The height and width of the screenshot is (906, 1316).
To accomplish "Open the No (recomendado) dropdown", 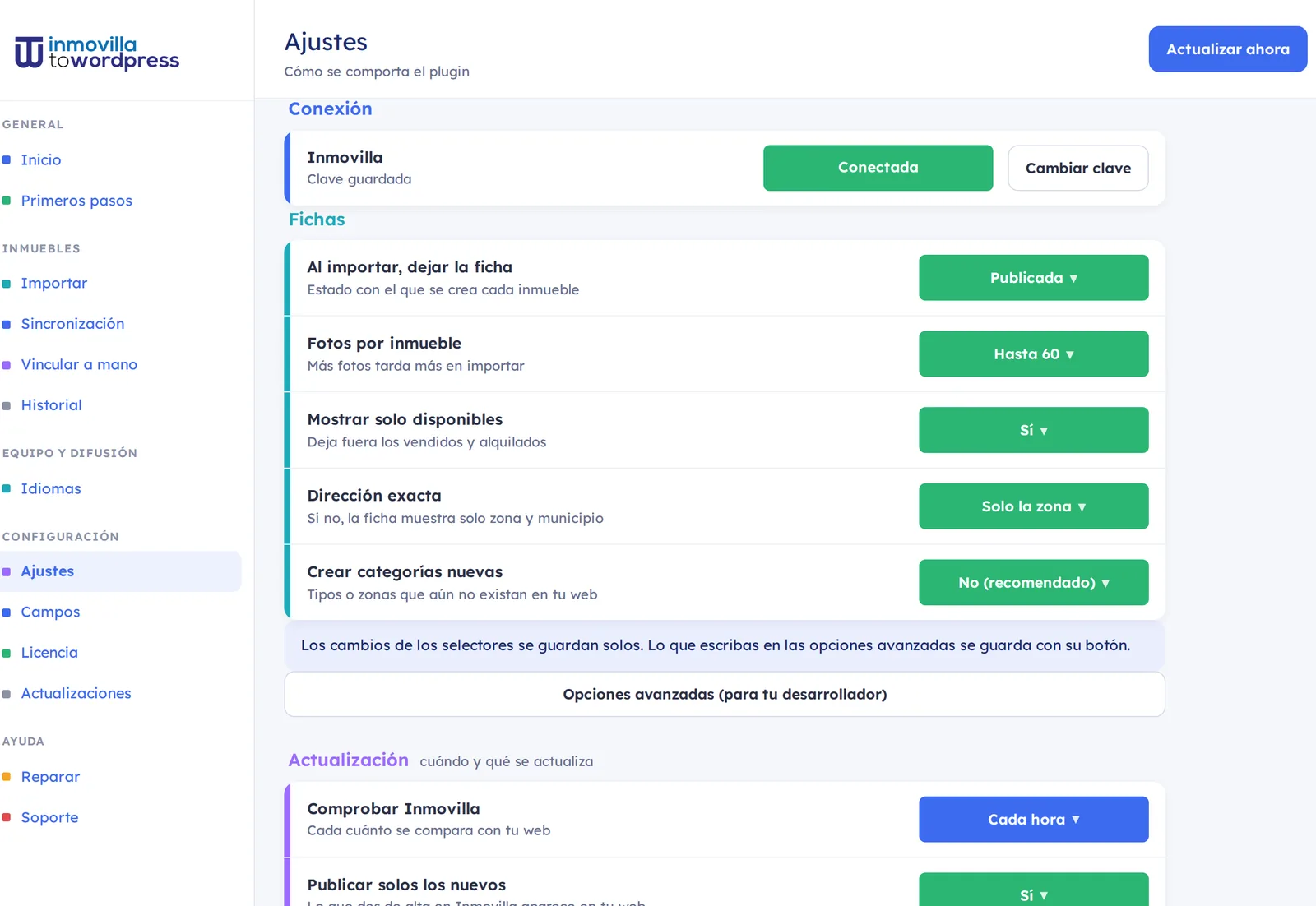I will pos(1034,583).
